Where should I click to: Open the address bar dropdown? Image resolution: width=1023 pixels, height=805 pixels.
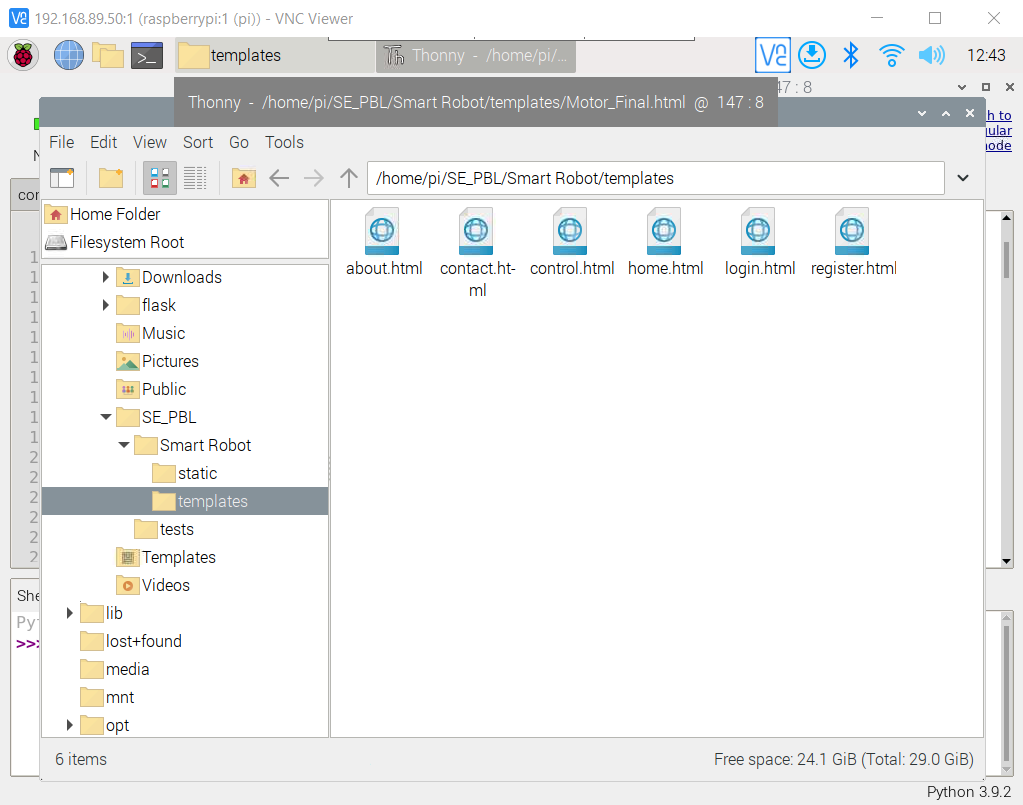click(x=962, y=177)
